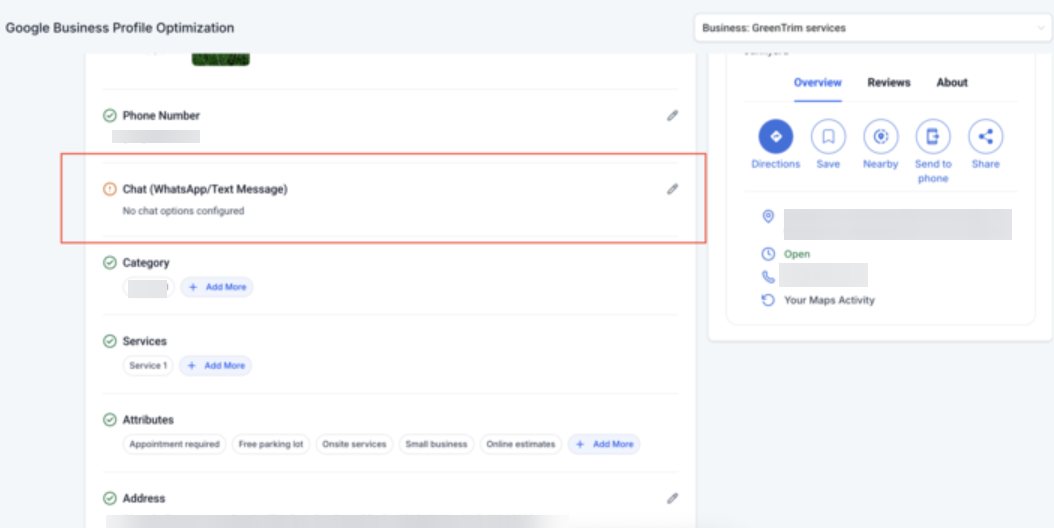Image resolution: width=1054 pixels, height=528 pixels.
Task: Click the orange warning icon beside Chat
Action: (110, 190)
